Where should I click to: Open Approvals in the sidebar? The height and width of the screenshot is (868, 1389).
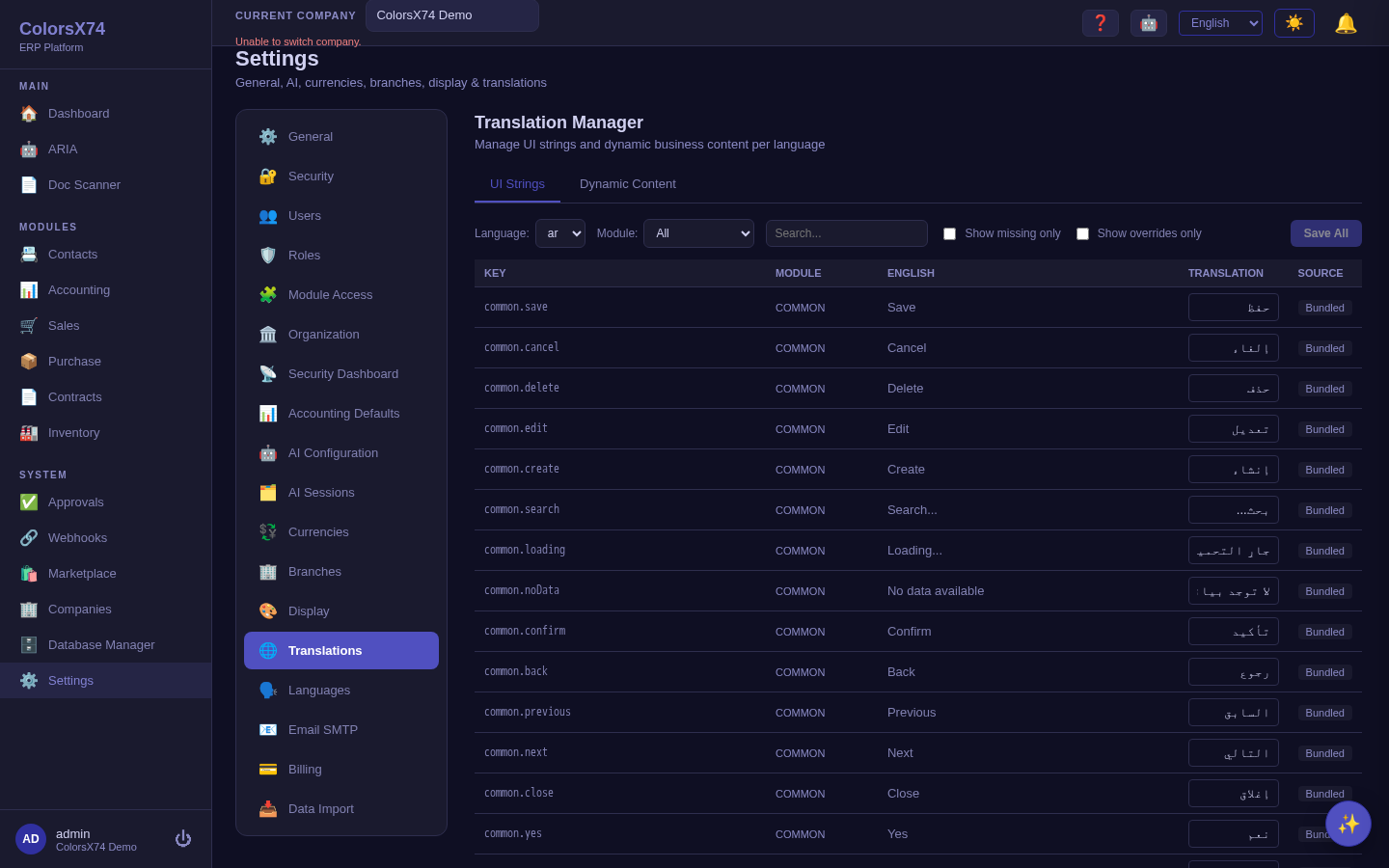coord(106,502)
